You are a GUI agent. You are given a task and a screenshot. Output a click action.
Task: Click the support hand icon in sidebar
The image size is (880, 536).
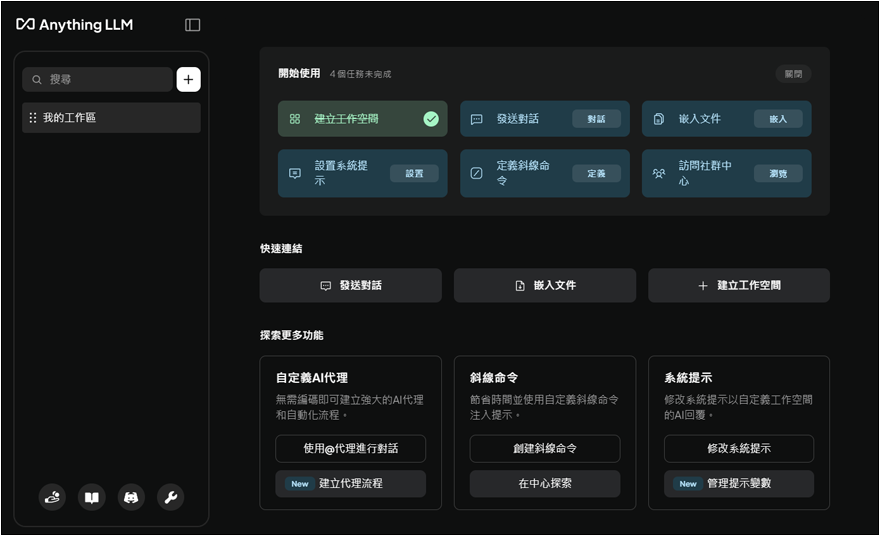[x=52, y=497]
